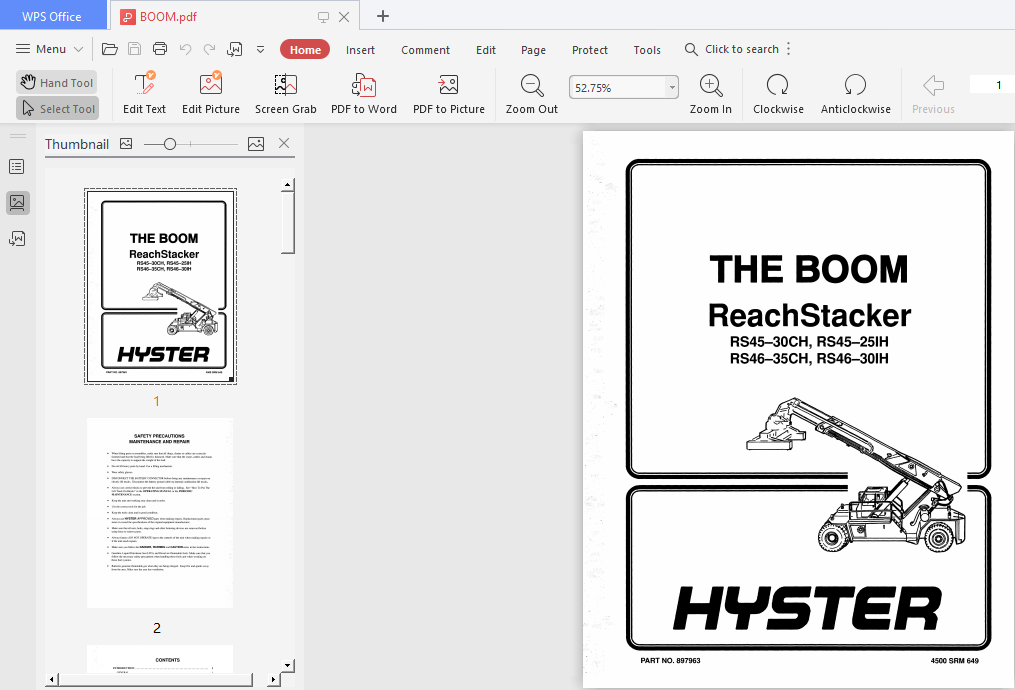Open the Insert tab
The image size is (1015, 690).
point(360,50)
